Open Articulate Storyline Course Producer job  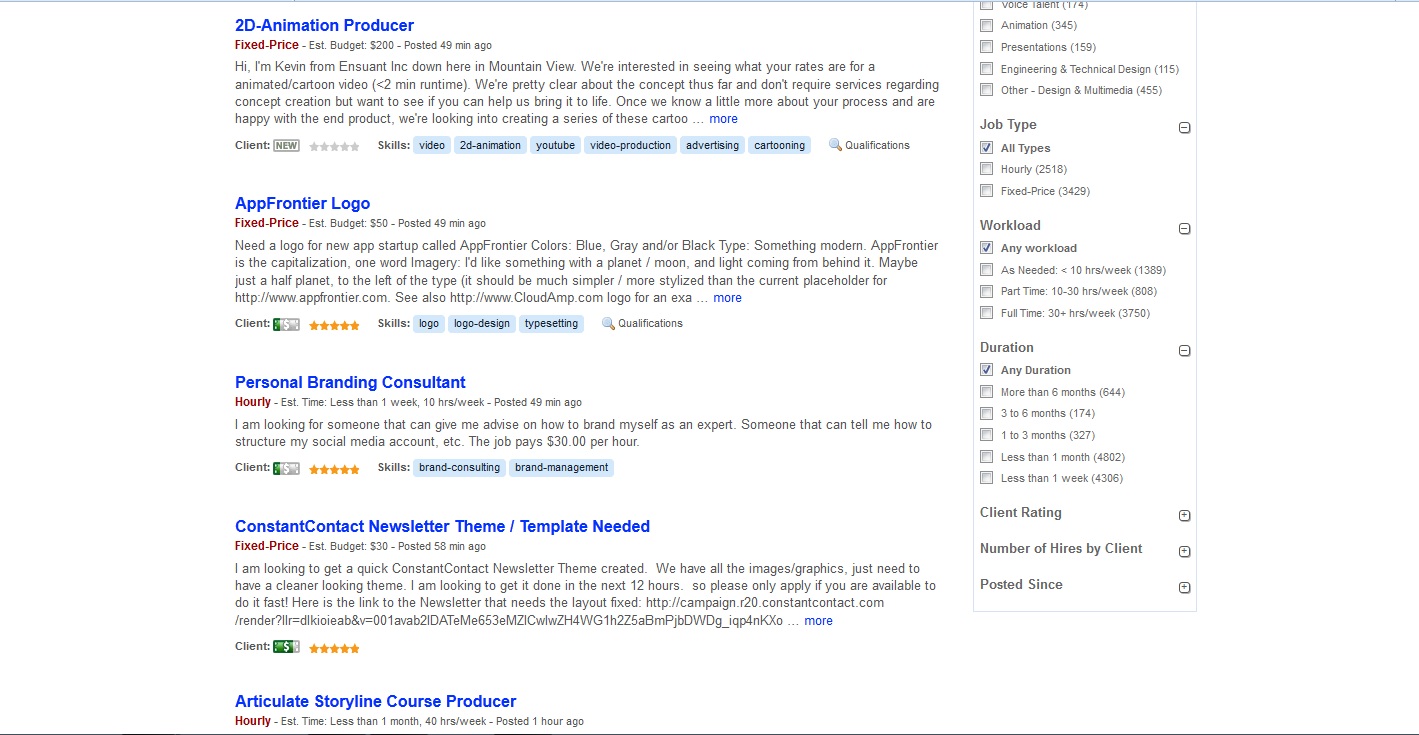coord(375,702)
